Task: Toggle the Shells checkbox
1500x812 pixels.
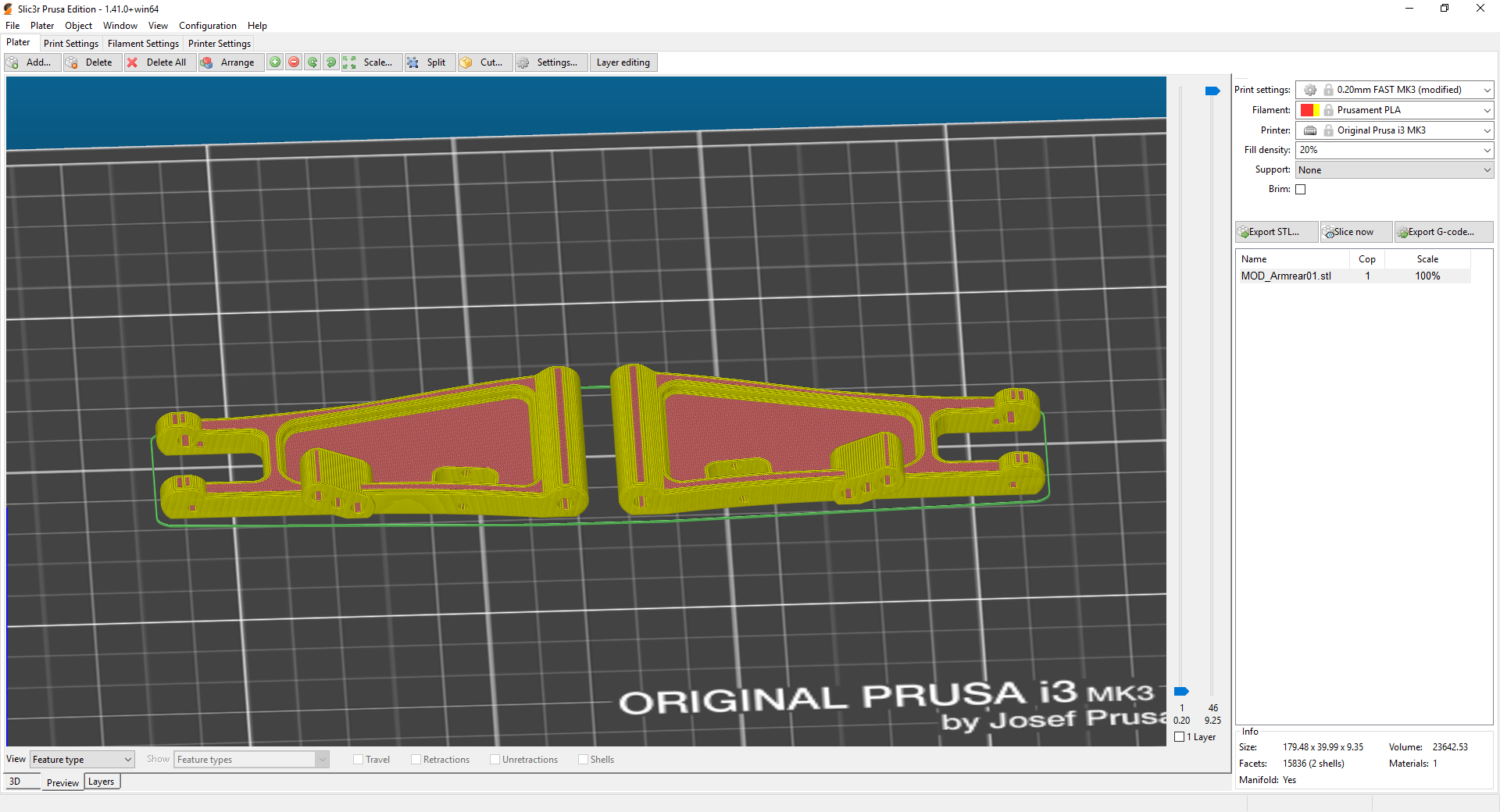Action: 584,760
